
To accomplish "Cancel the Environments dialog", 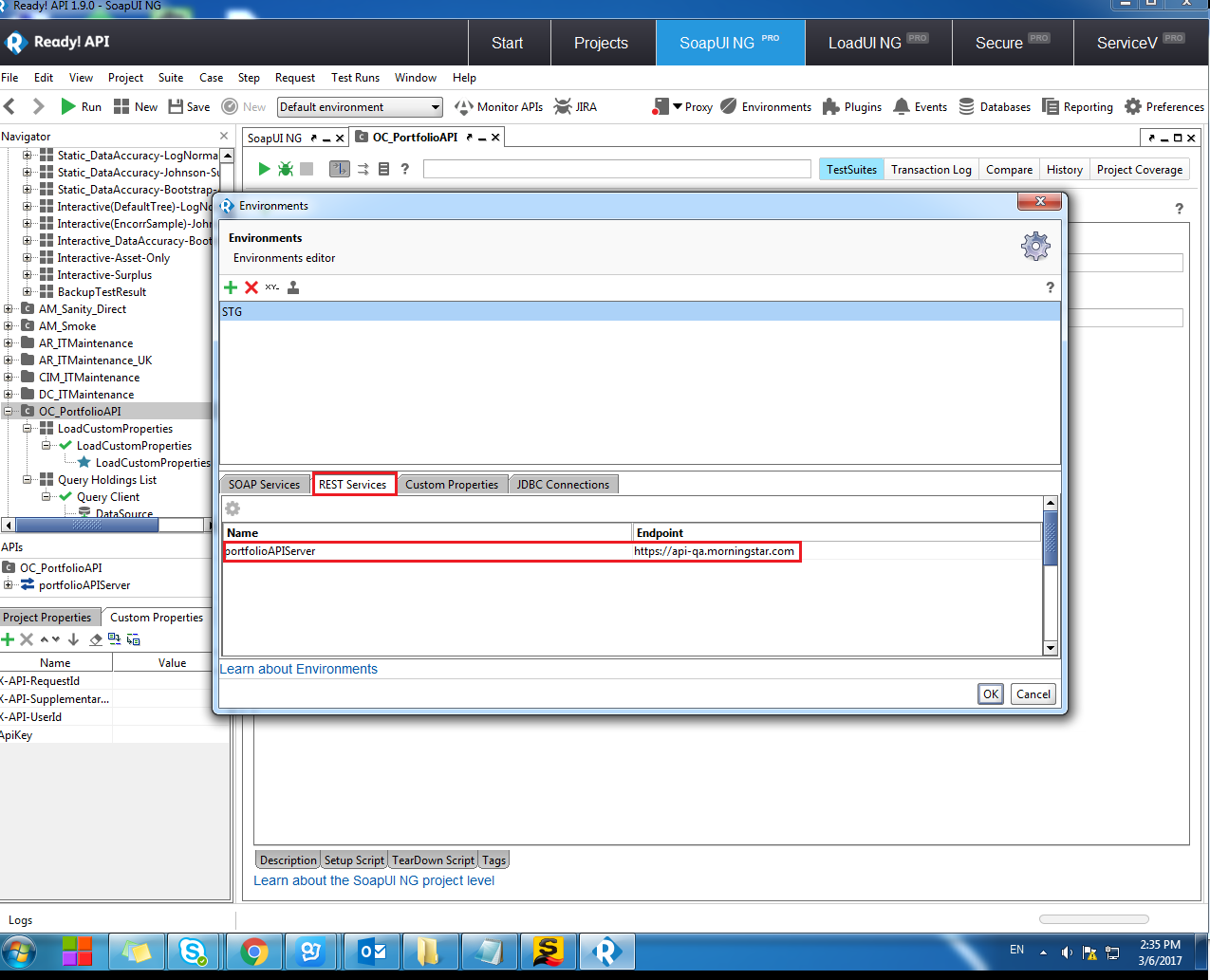I will click(1033, 693).
